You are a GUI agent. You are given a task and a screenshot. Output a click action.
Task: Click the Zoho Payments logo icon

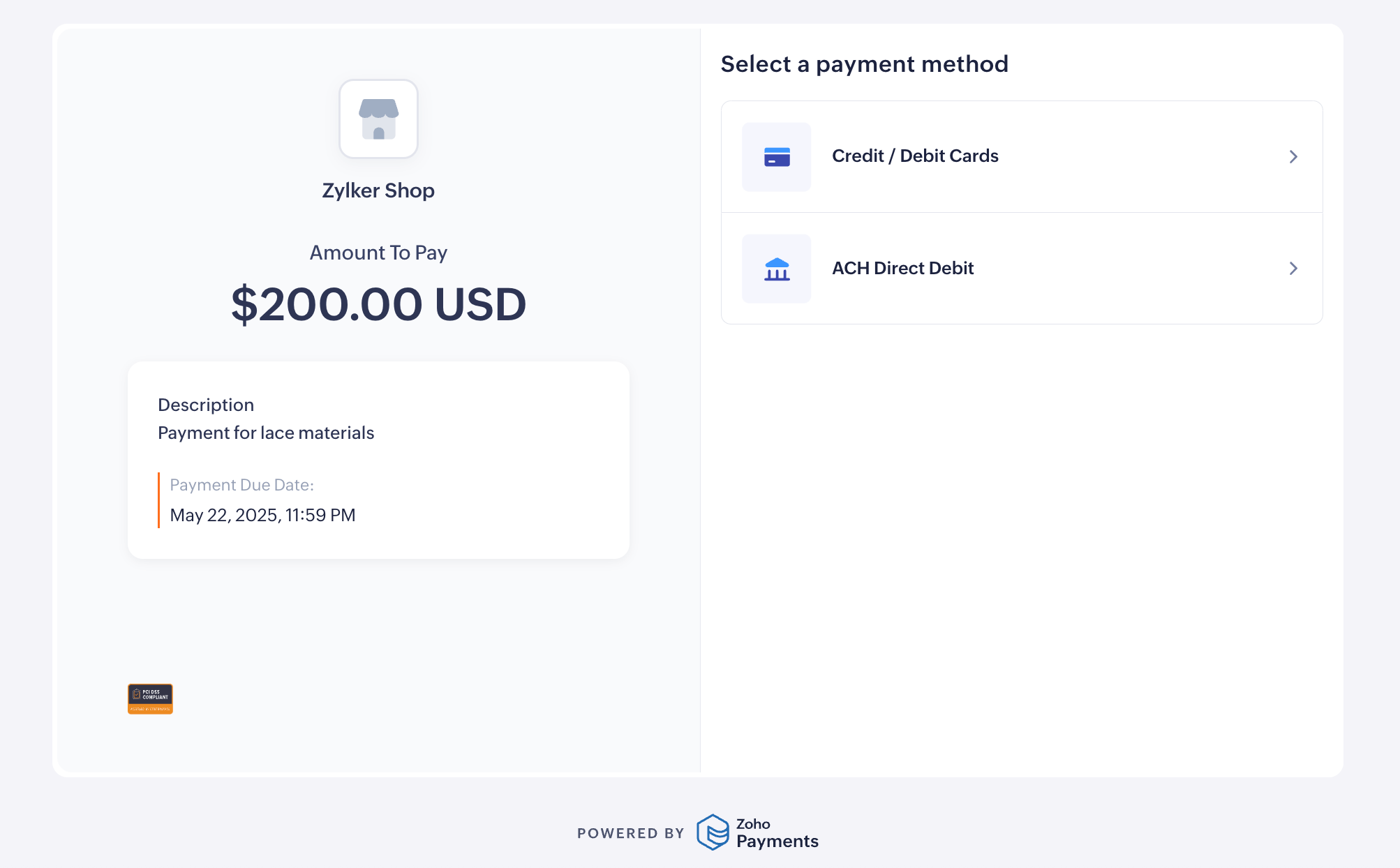(x=713, y=832)
